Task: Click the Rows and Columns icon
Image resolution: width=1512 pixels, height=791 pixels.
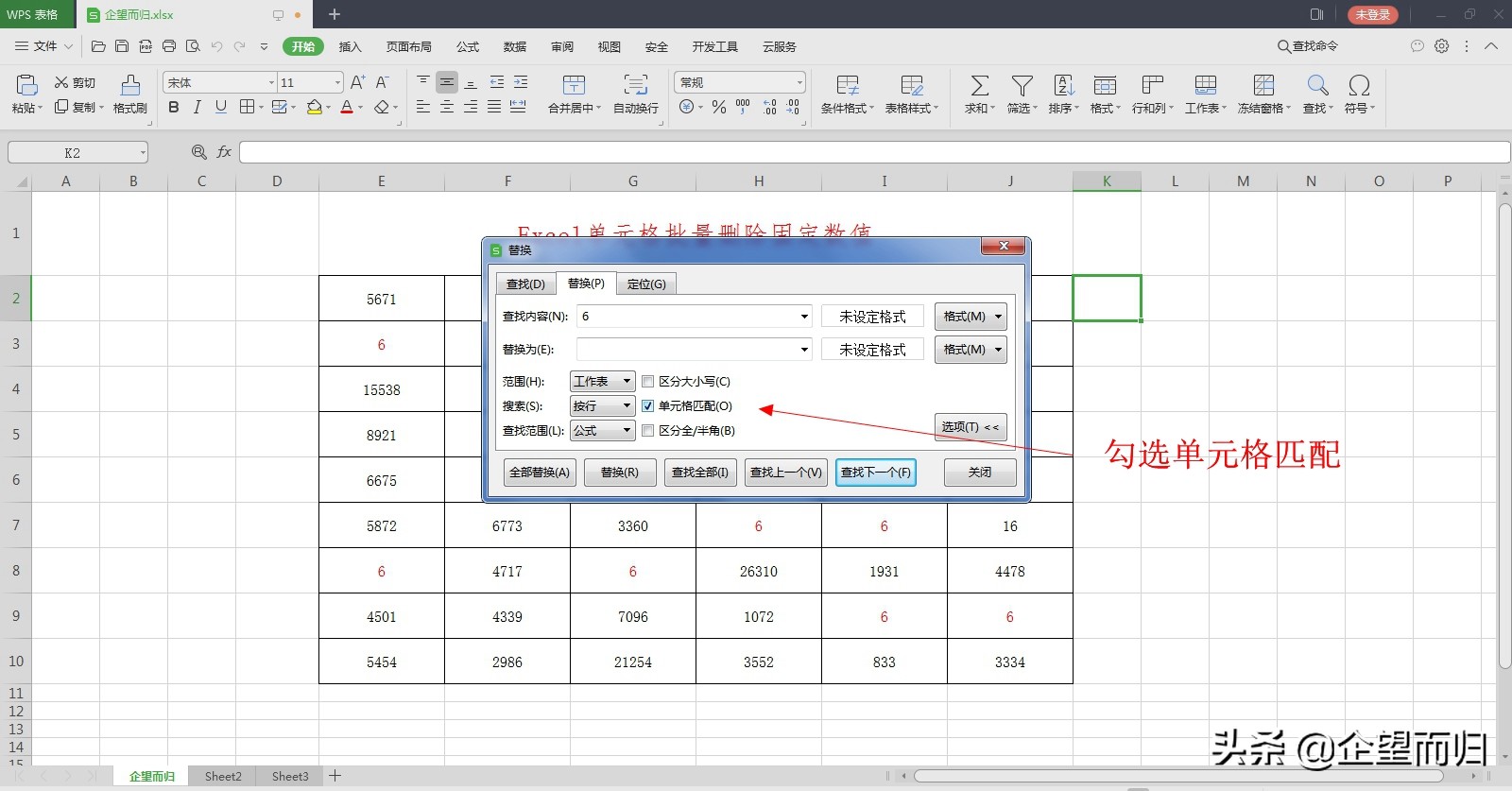Action: pyautogui.click(x=1152, y=86)
